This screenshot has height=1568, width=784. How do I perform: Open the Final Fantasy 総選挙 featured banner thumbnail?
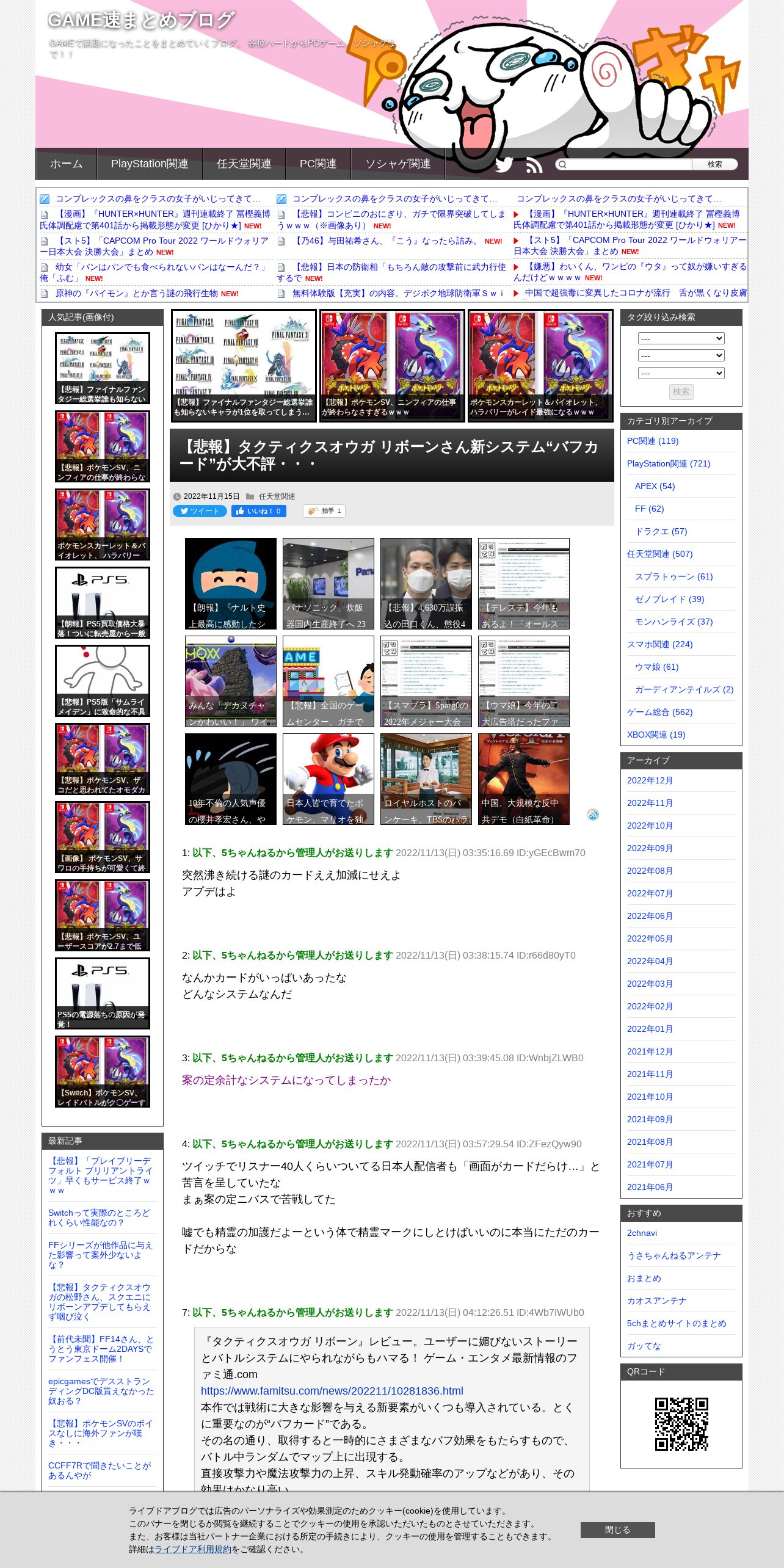pos(244,365)
